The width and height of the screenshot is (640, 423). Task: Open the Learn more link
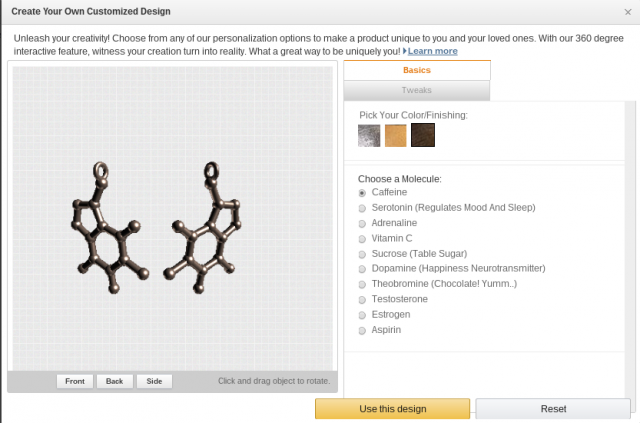pyautogui.click(x=432, y=51)
